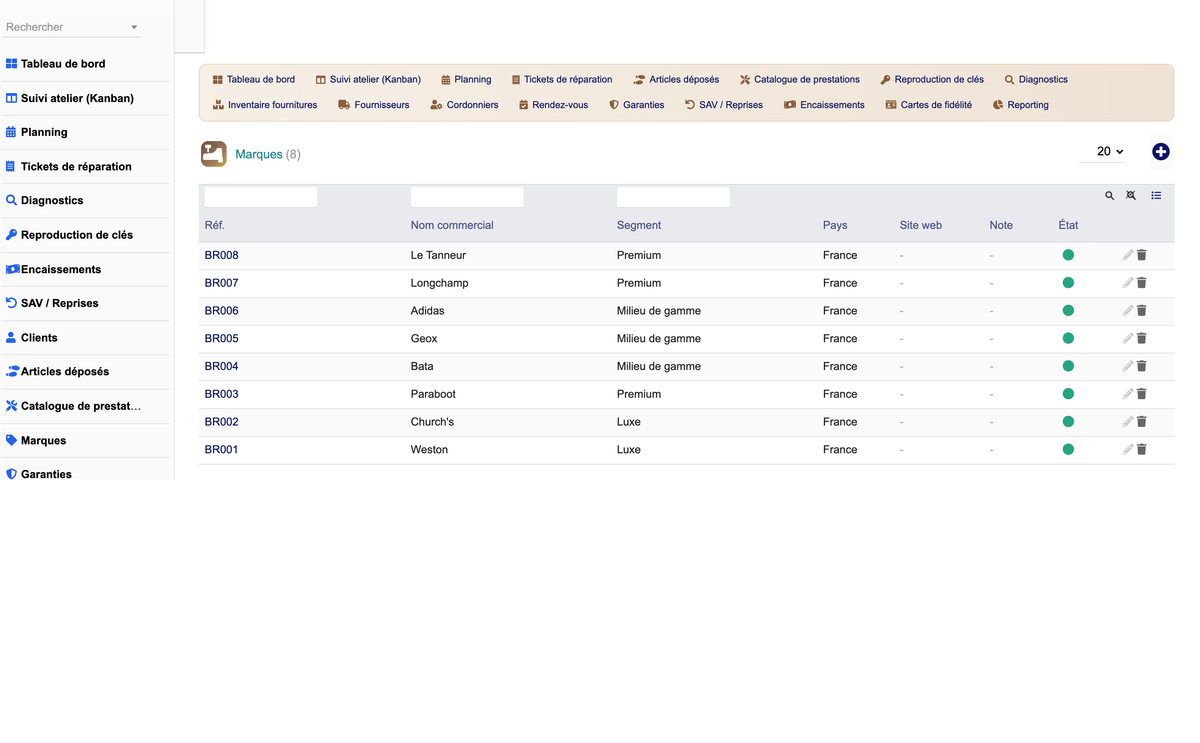
Task: Open brand reference BR003
Action: tap(222, 394)
